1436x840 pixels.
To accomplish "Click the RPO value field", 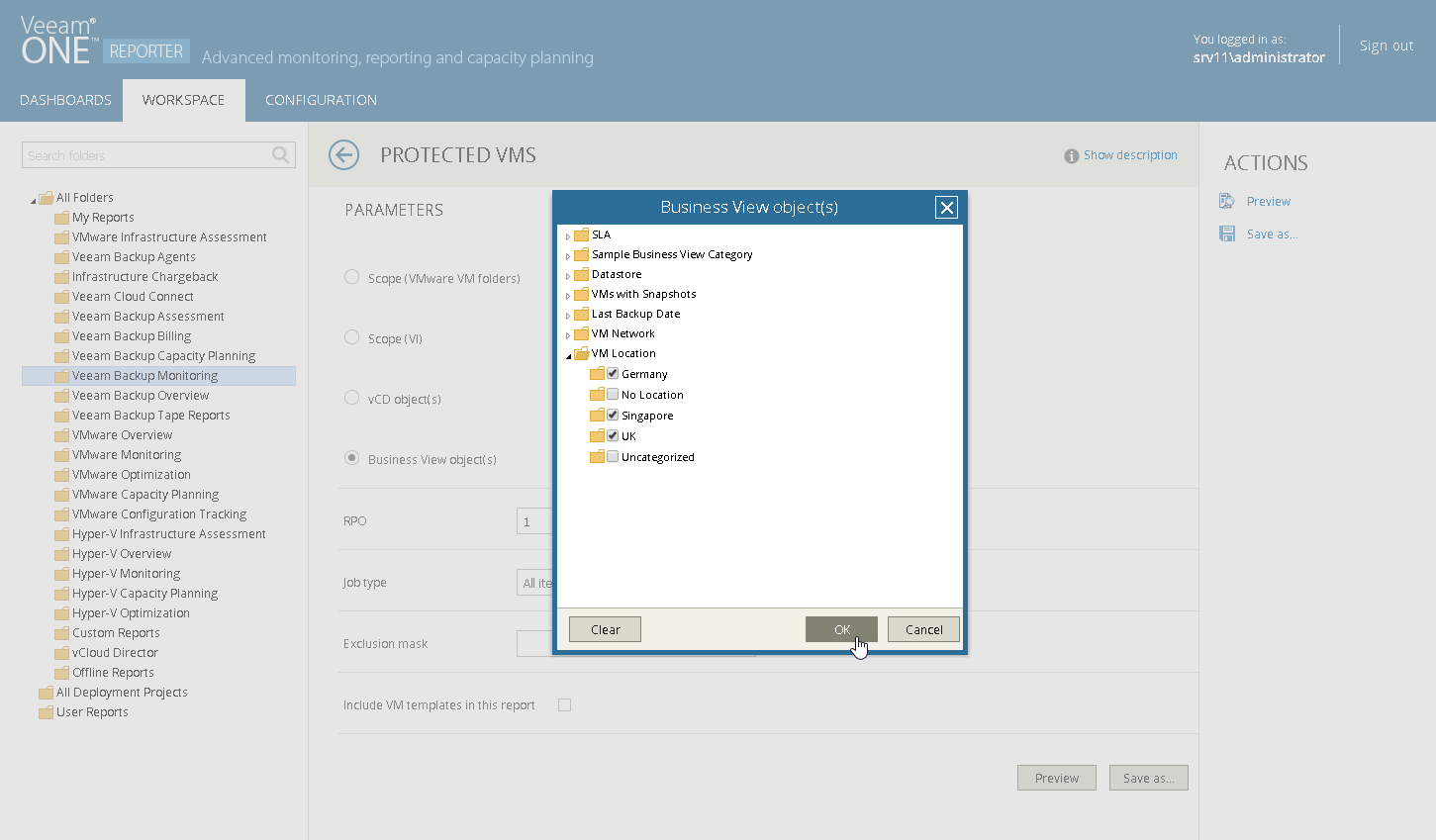I will pyautogui.click(x=534, y=521).
